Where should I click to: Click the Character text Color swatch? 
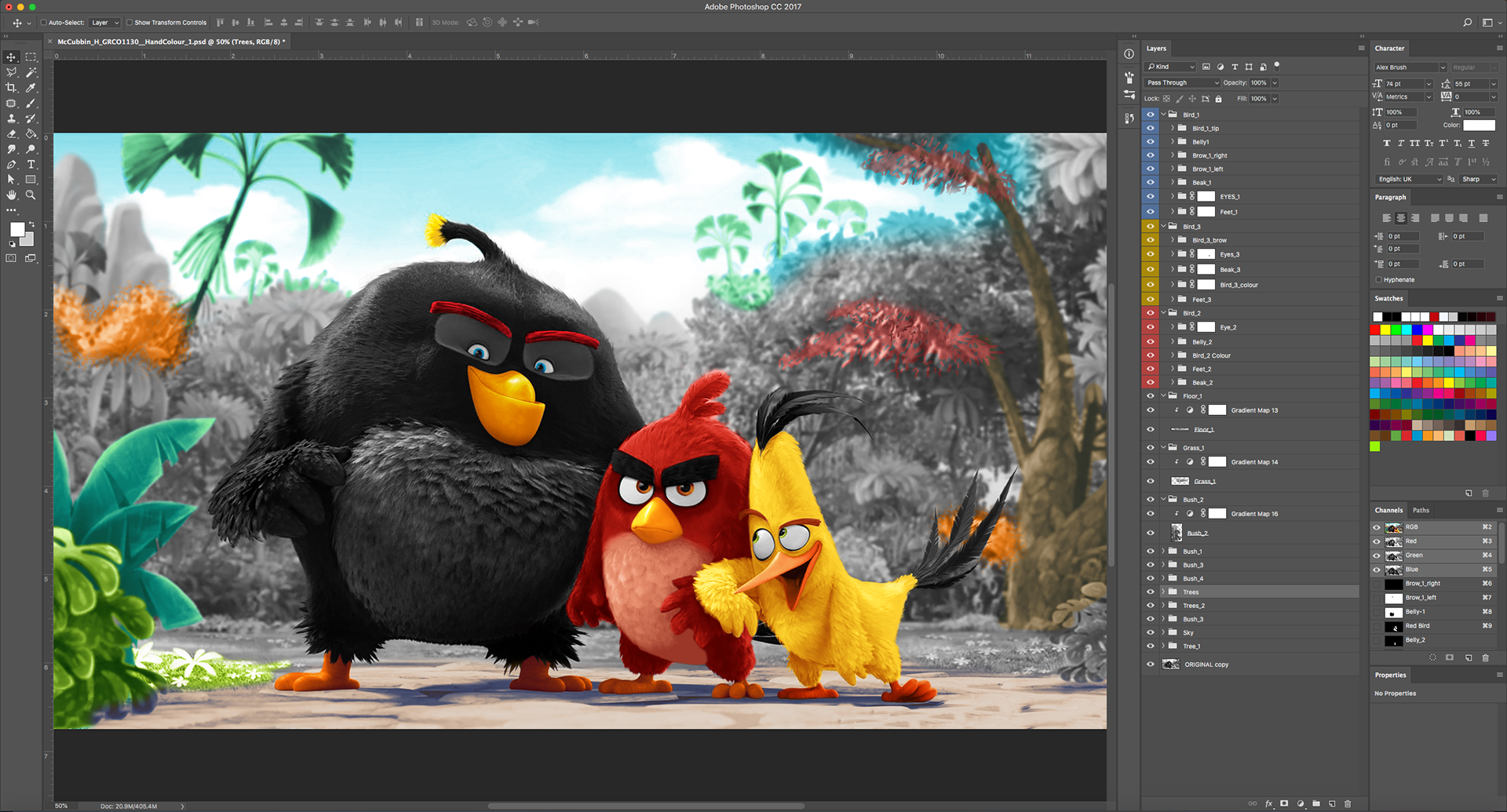point(1480,126)
